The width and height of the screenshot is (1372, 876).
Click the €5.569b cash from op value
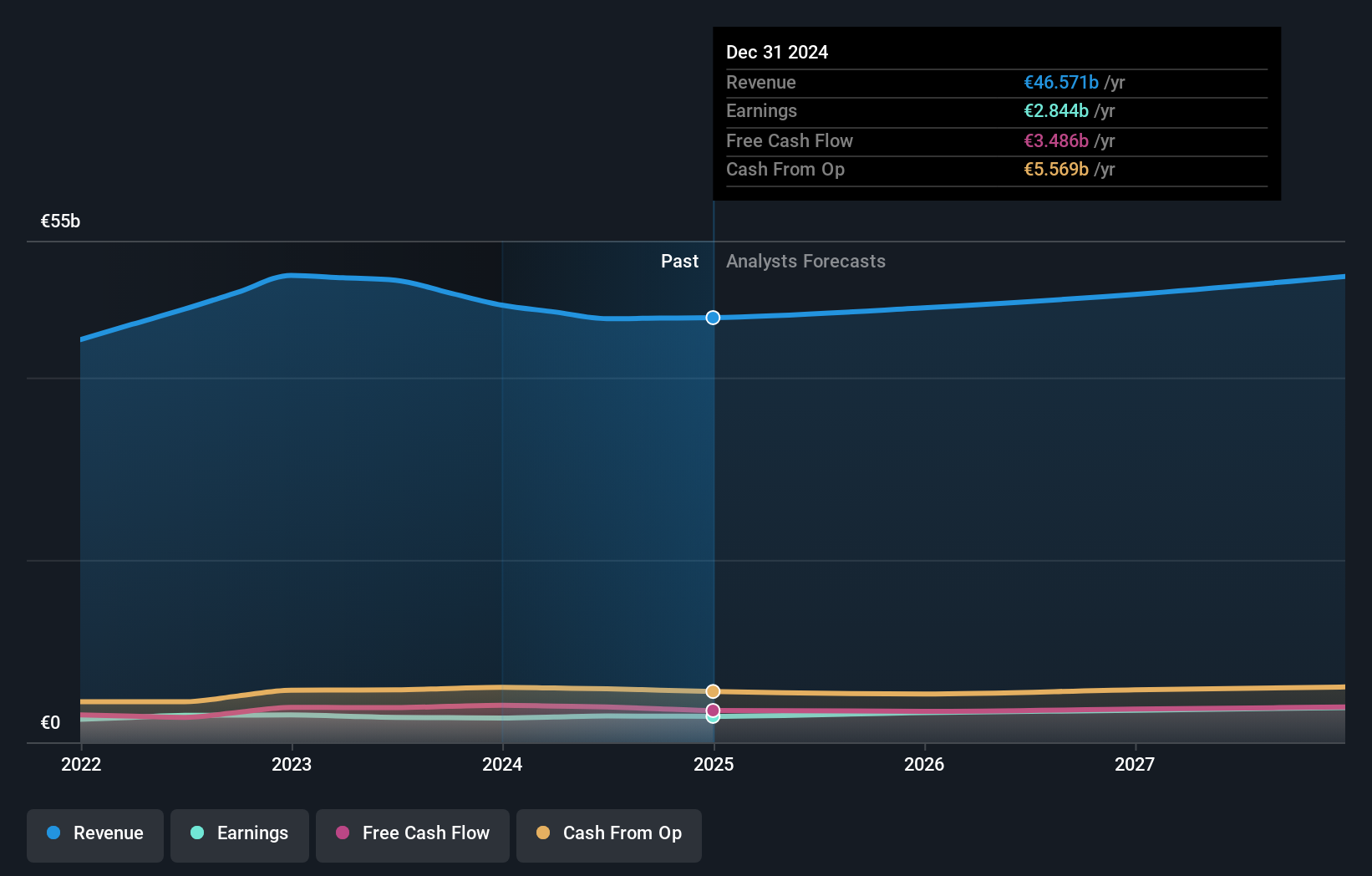click(x=1056, y=170)
